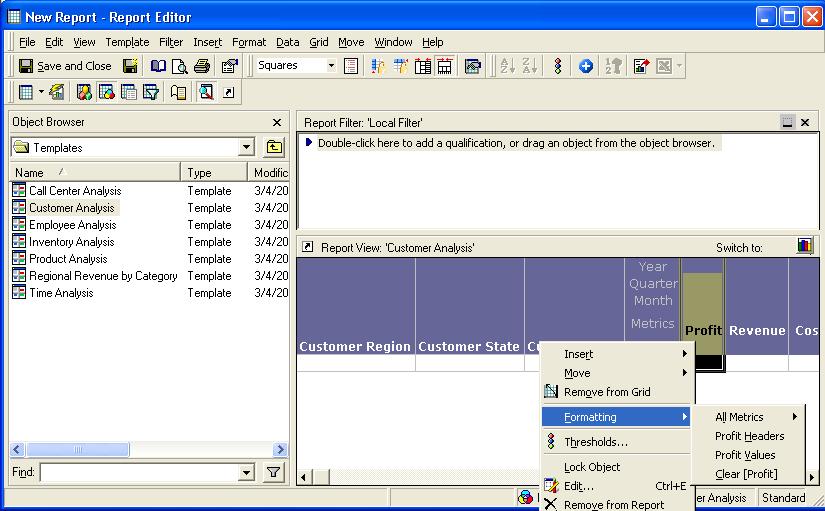Click the sort ascending A-Z icon
Screen dimensions: 825x511
[x=508, y=66]
